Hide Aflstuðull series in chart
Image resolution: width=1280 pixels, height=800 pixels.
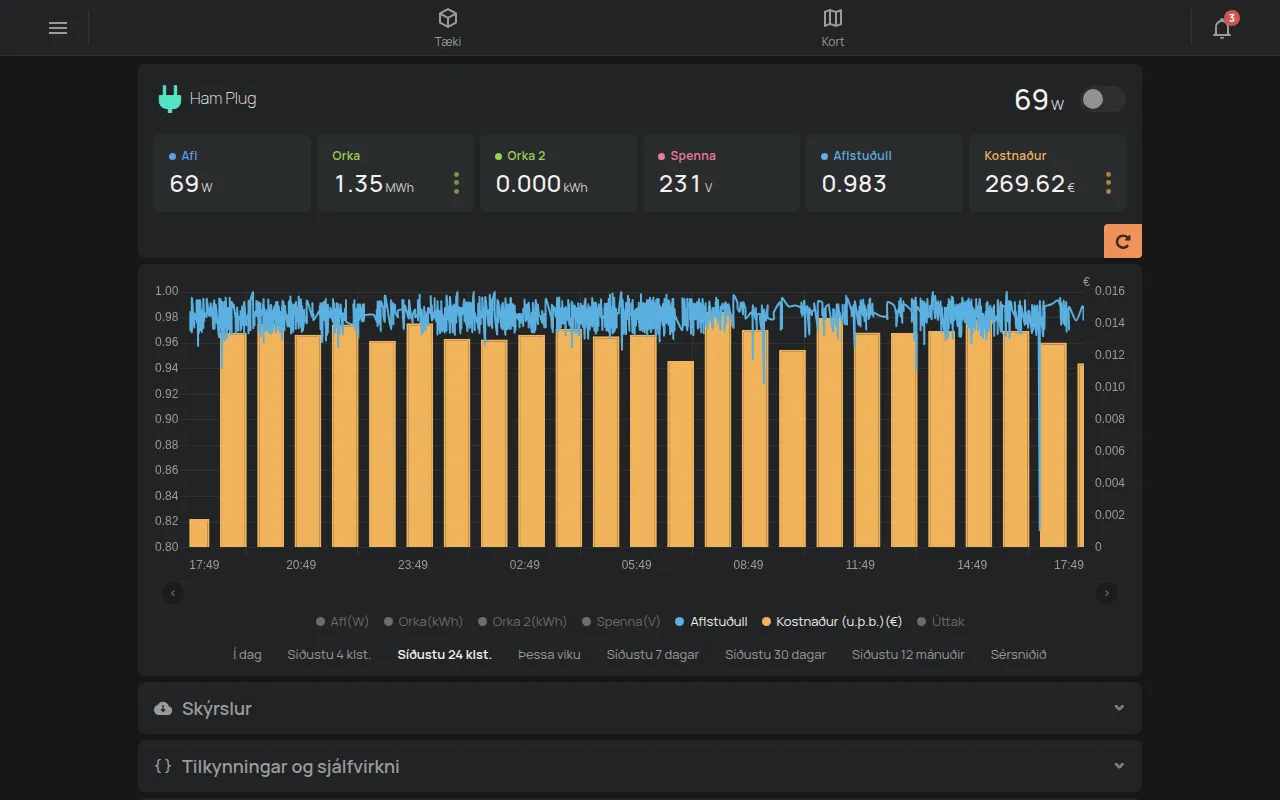tap(711, 622)
